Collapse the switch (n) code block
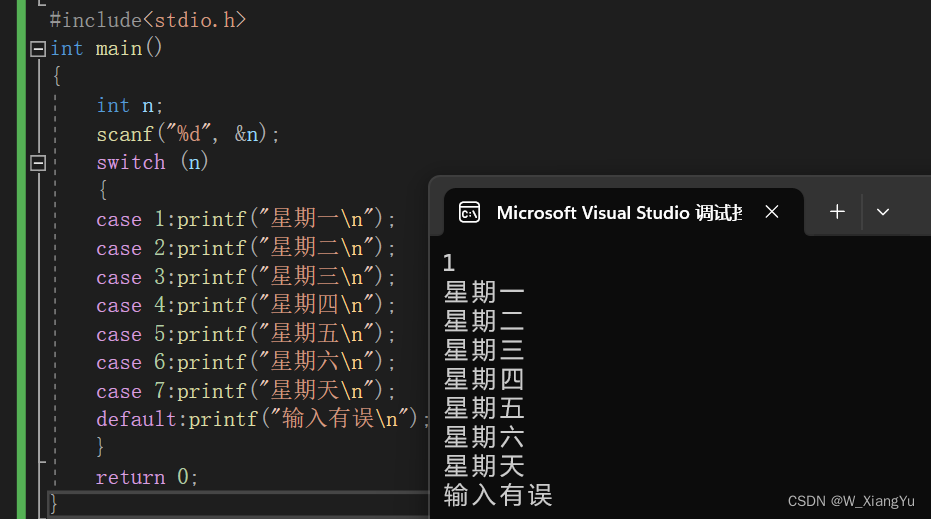Image resolution: width=931 pixels, height=519 pixels. [38, 163]
